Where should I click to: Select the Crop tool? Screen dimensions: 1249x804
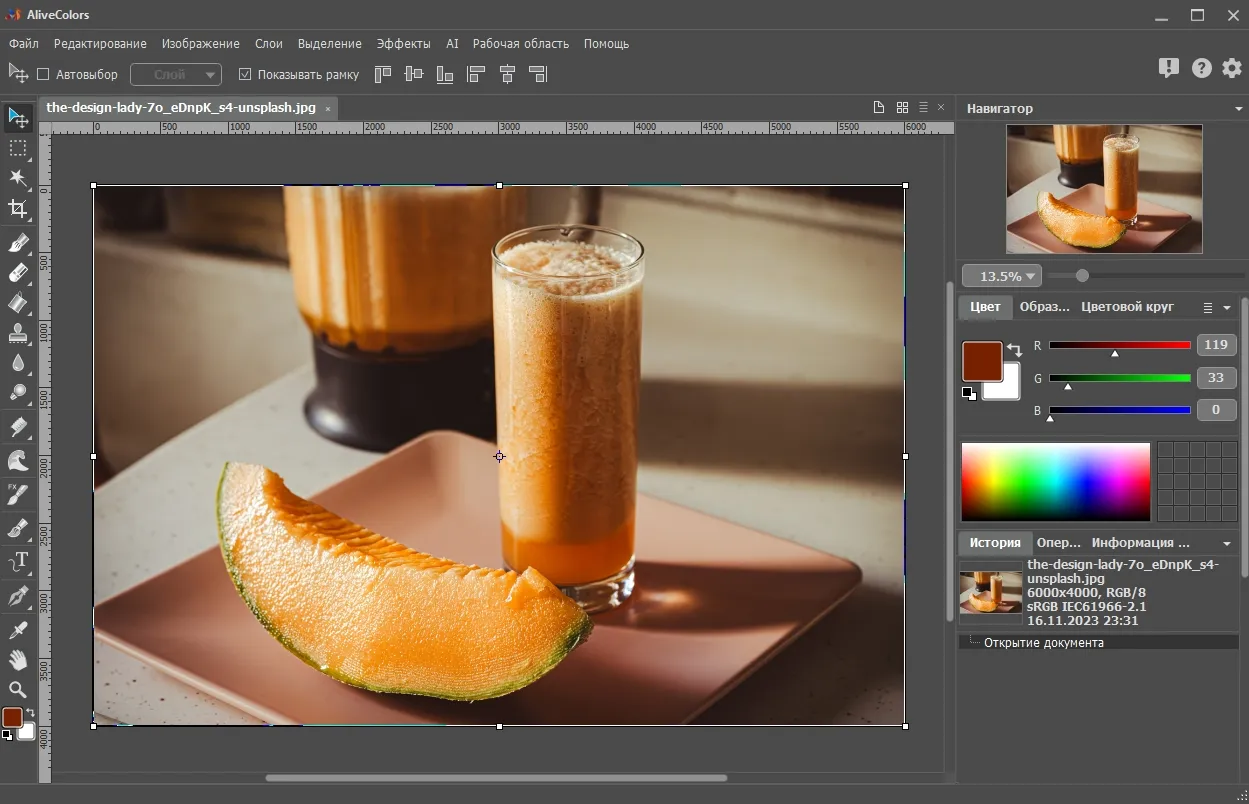pos(17,209)
